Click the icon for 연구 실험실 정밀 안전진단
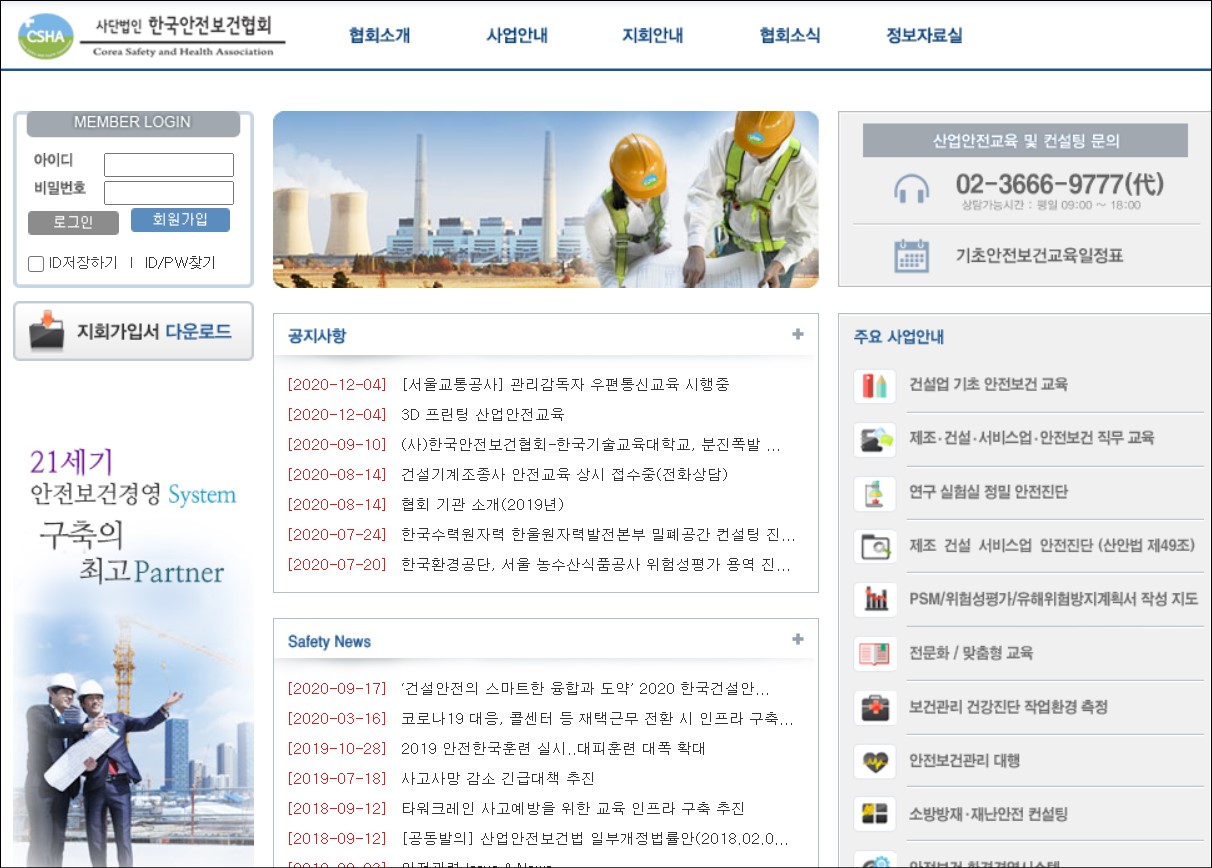 tap(875, 493)
